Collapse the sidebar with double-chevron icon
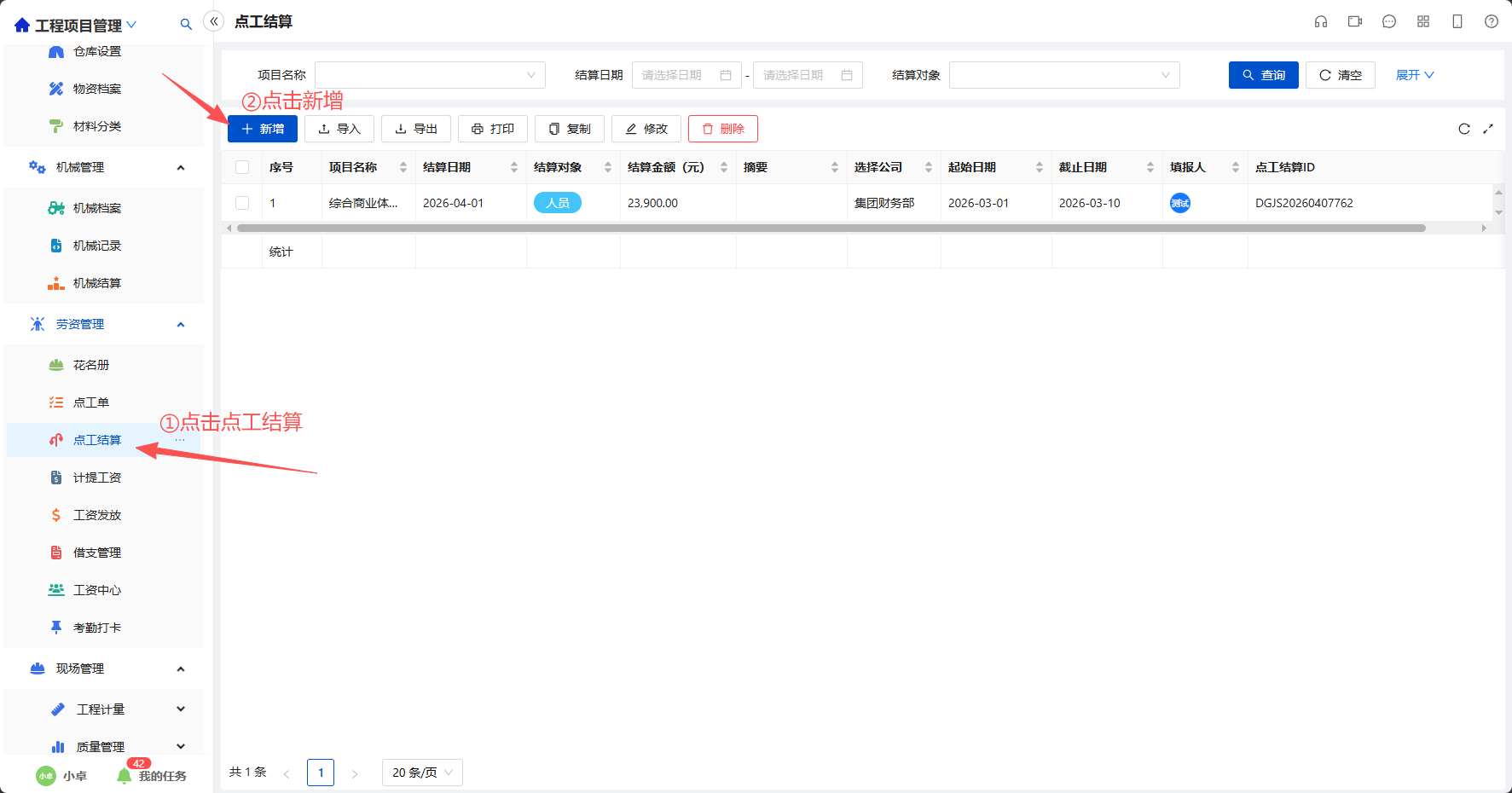Screen dimensions: 1512x793 tap(214, 21)
